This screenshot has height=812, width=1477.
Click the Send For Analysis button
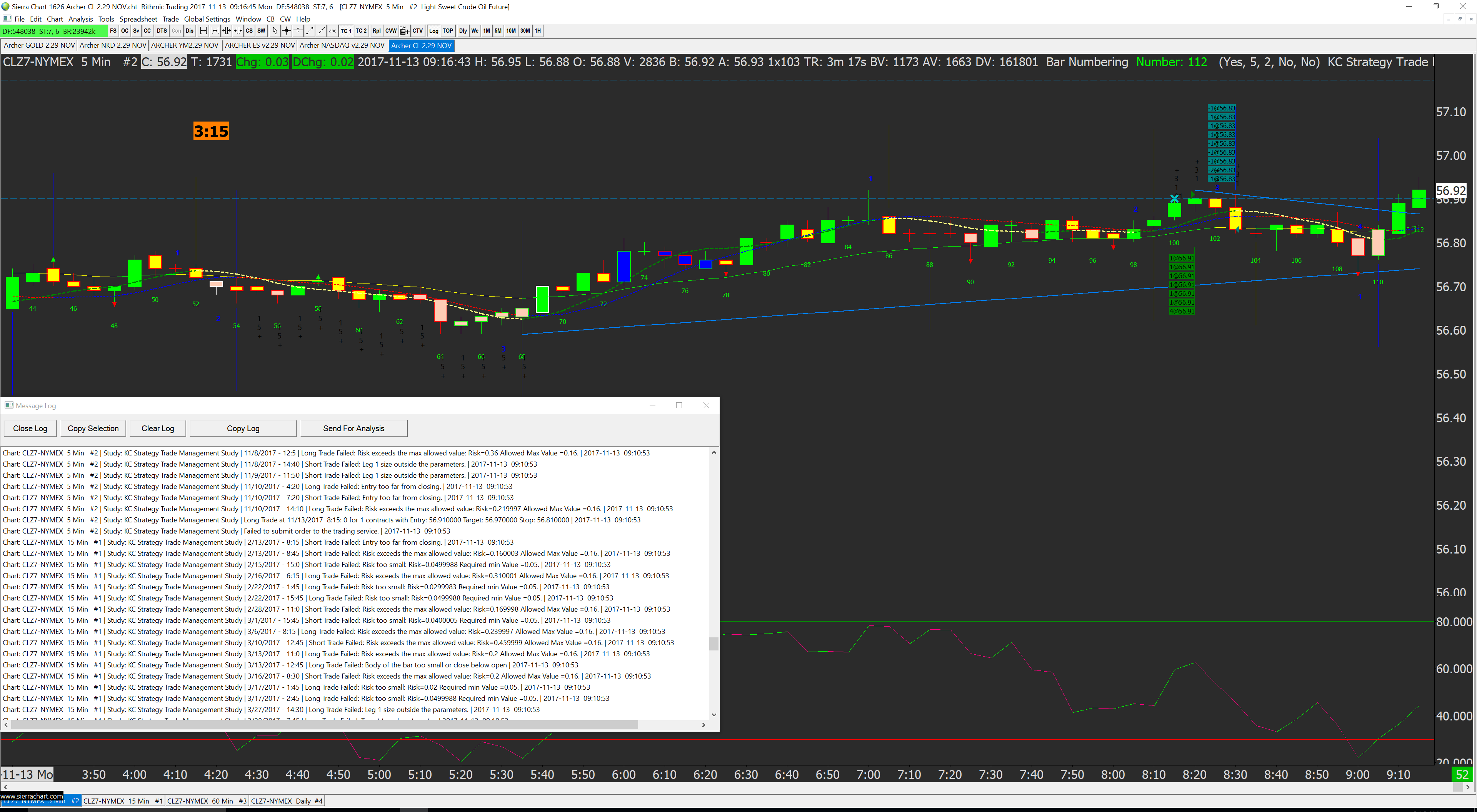point(353,429)
